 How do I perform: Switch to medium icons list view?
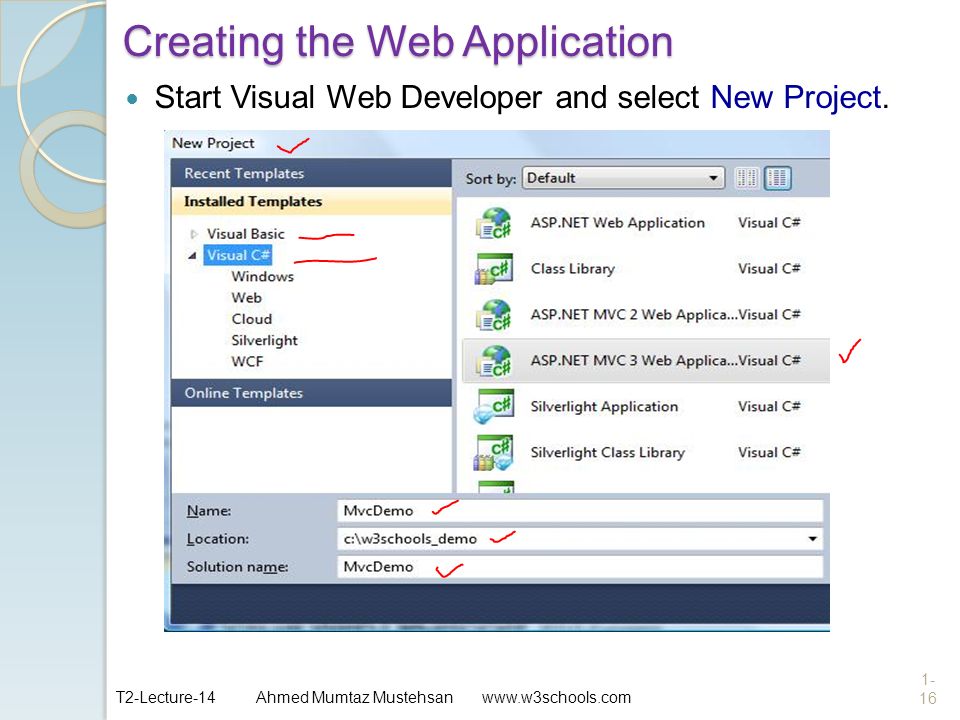click(777, 178)
